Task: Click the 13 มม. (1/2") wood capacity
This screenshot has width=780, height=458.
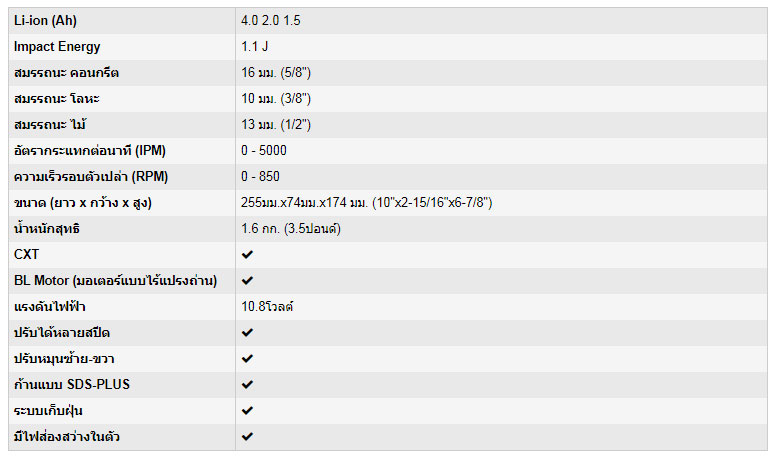Action: tap(276, 125)
